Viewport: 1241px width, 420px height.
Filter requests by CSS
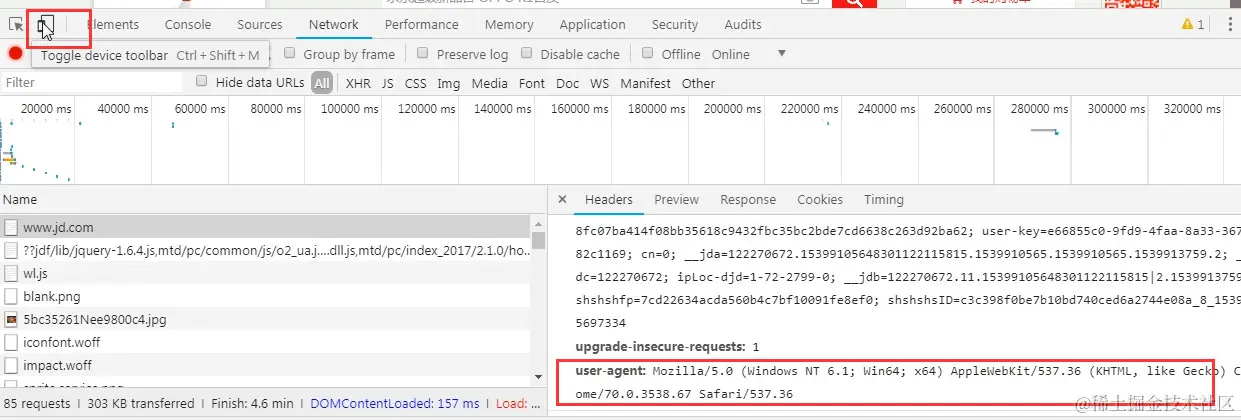coord(416,83)
